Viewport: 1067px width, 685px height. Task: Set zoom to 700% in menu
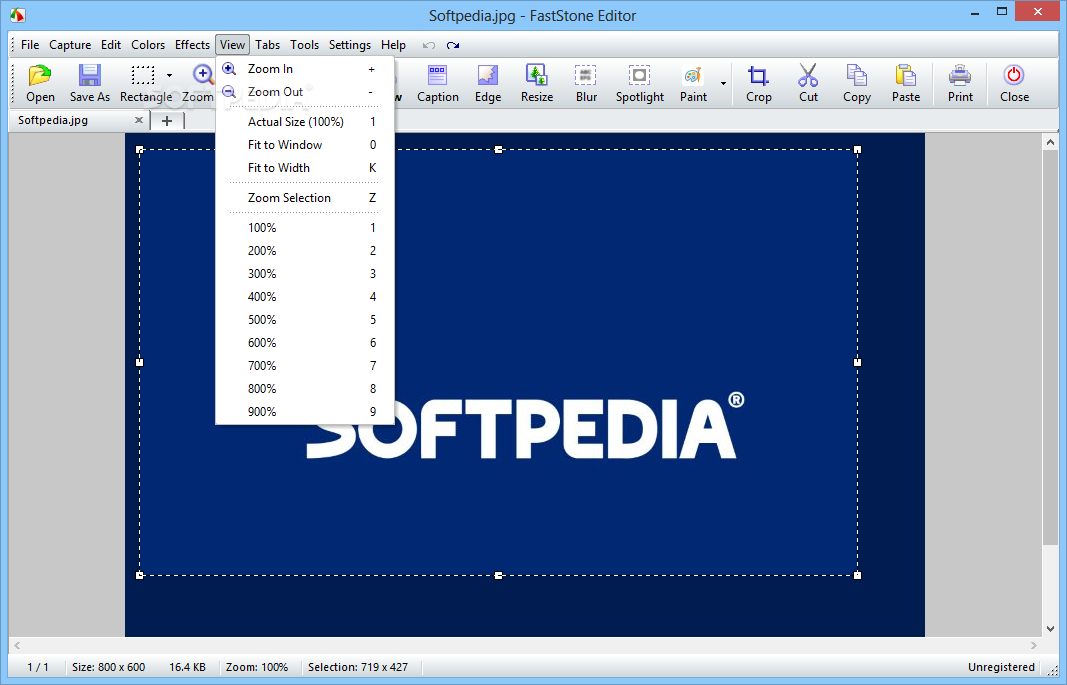pyautogui.click(x=305, y=366)
